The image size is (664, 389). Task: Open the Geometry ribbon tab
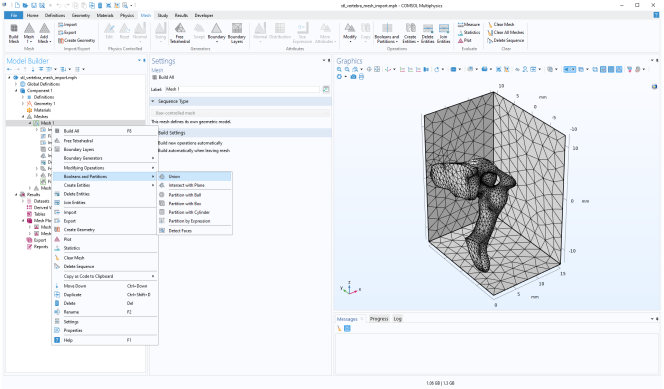(x=80, y=15)
